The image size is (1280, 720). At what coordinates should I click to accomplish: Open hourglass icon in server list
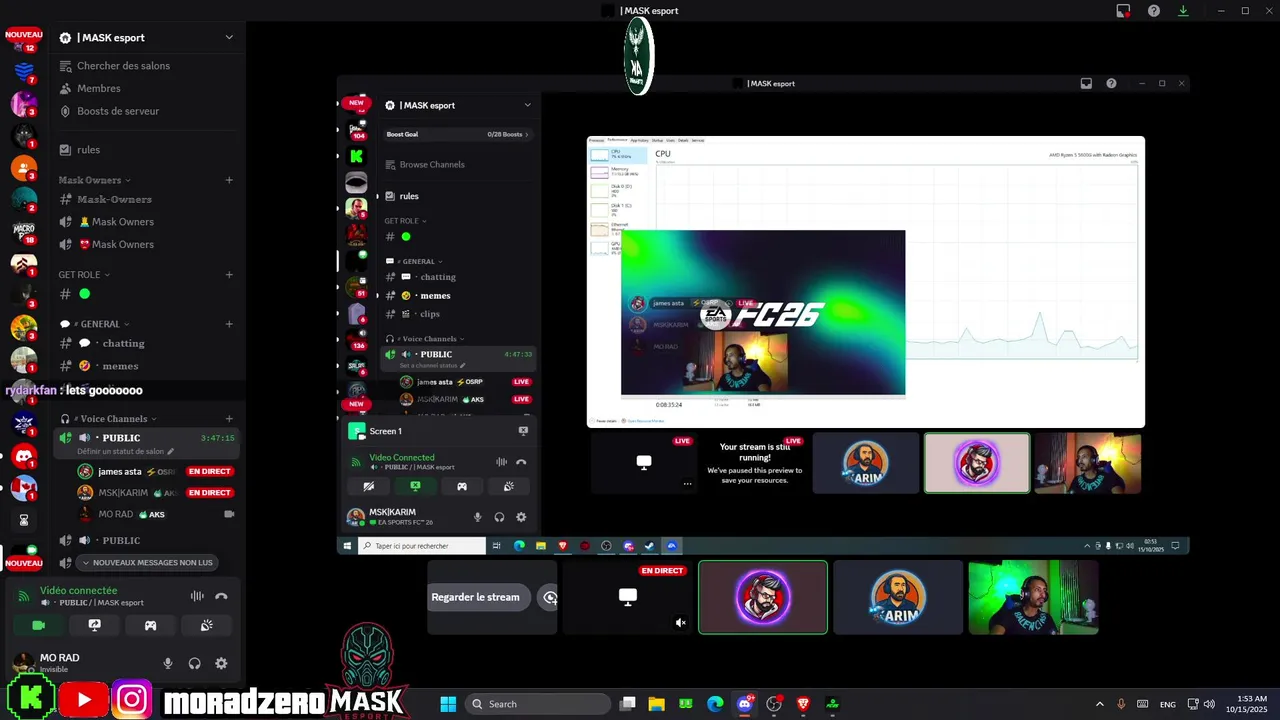tap(24, 520)
